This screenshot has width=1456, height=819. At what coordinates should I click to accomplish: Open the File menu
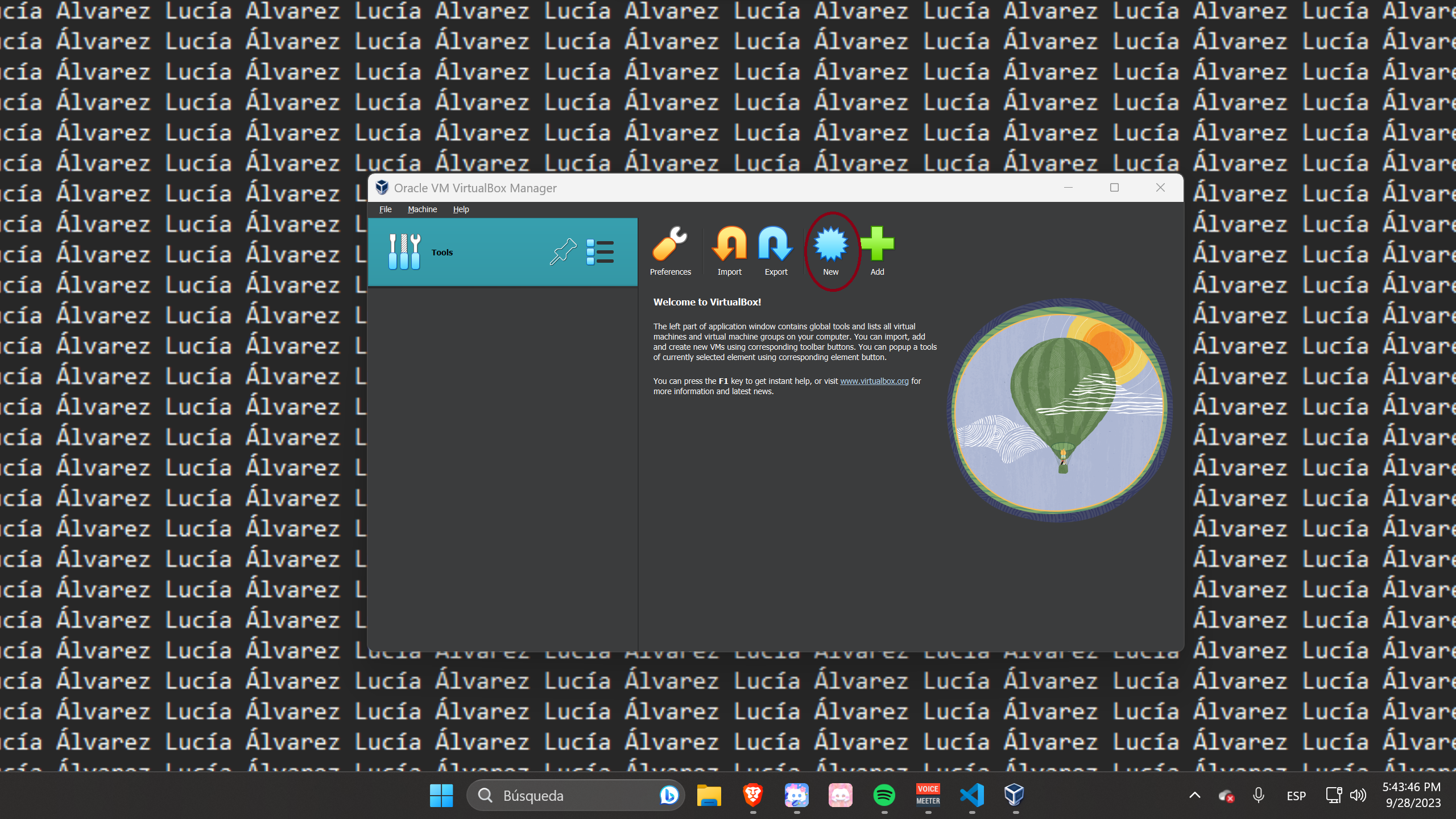tap(385, 209)
